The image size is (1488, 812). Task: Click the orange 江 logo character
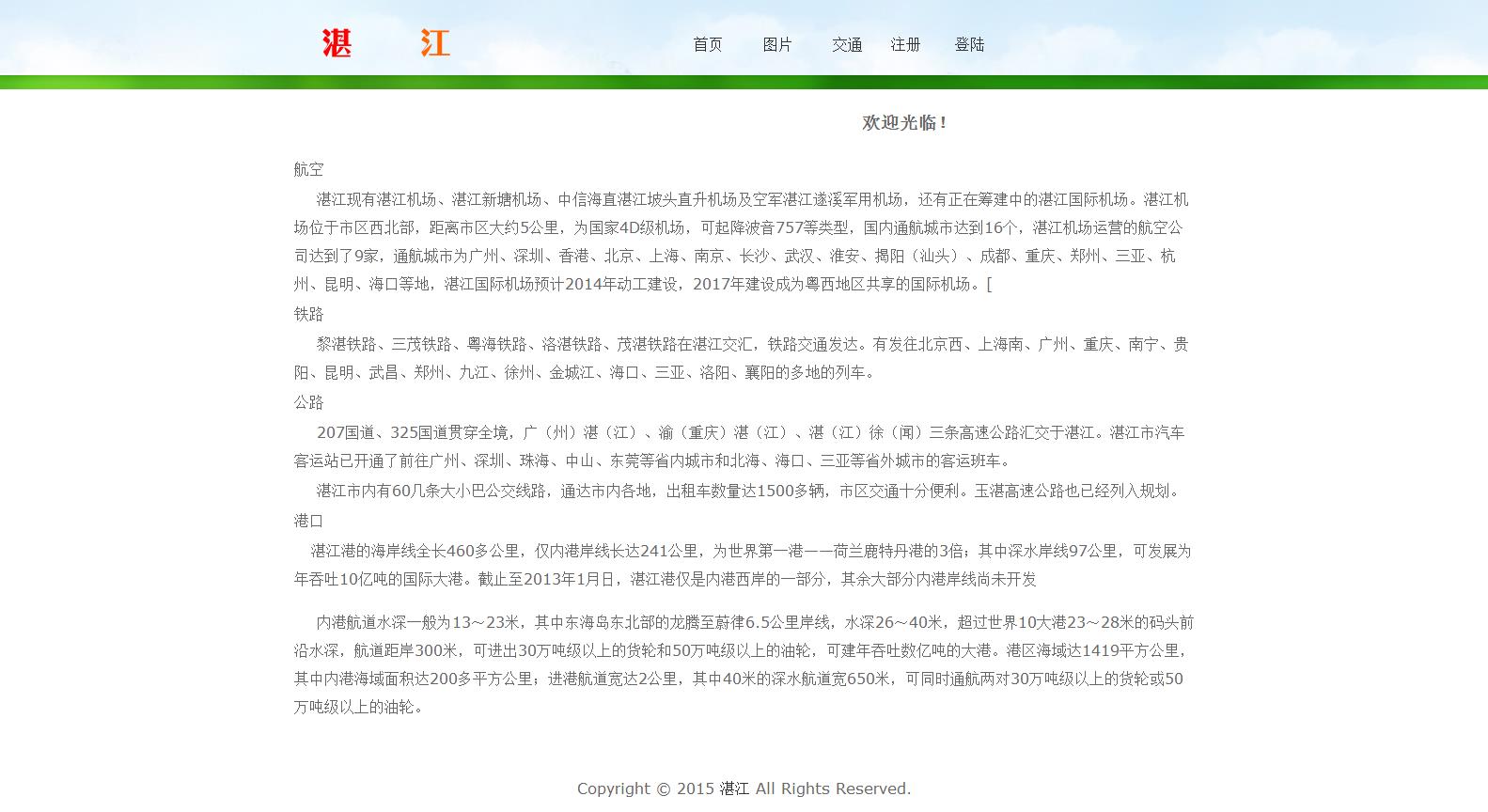tap(434, 43)
